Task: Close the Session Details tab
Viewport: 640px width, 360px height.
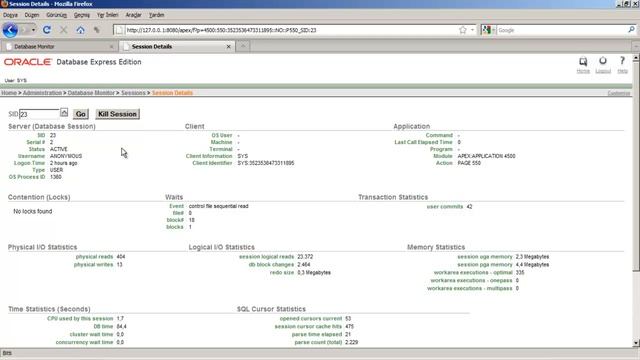Action: [229, 47]
